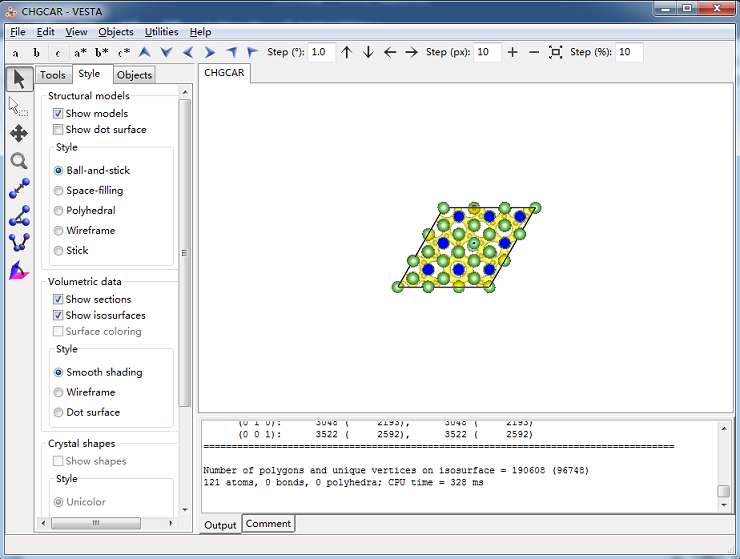Enable Show dot surface checkbox
This screenshot has width=740, height=559.
click(58, 130)
